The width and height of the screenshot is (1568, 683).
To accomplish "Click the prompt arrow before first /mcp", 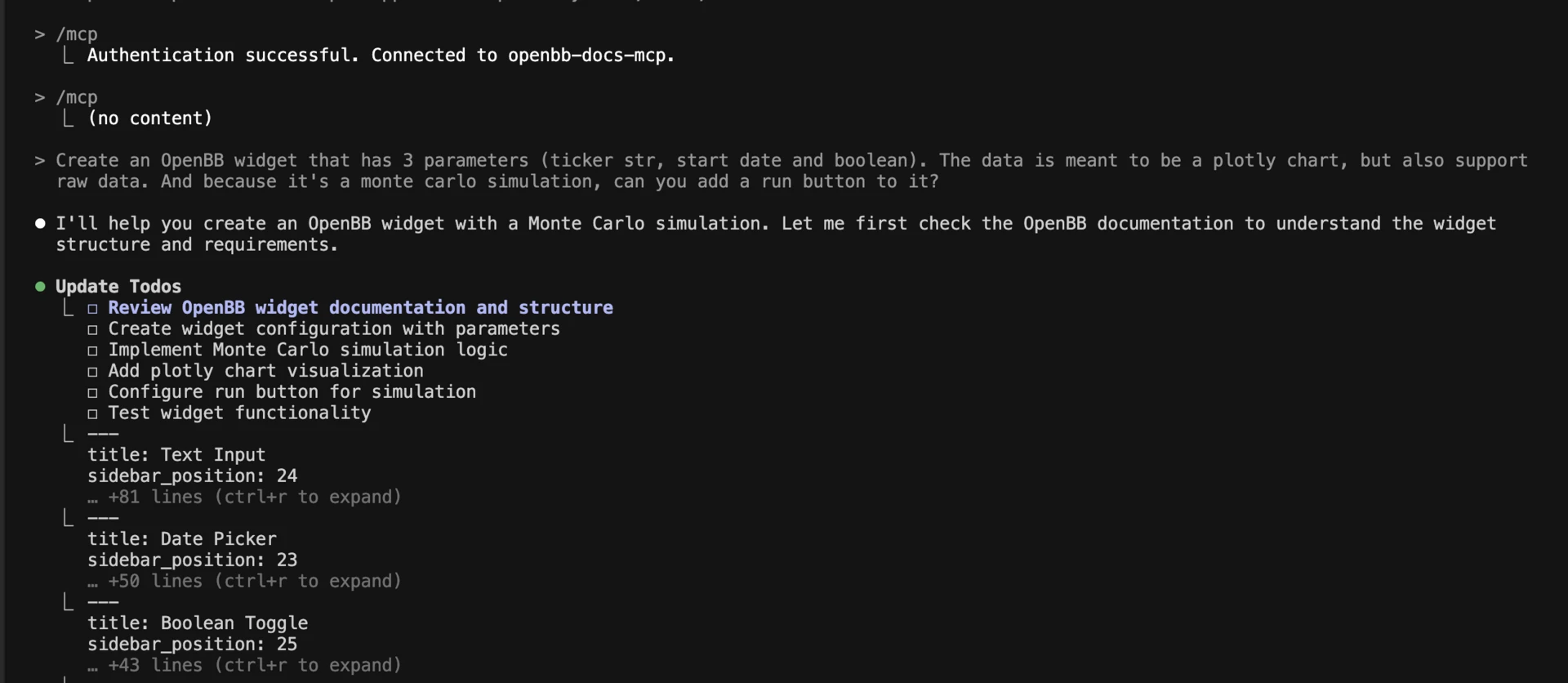I will (x=39, y=34).
